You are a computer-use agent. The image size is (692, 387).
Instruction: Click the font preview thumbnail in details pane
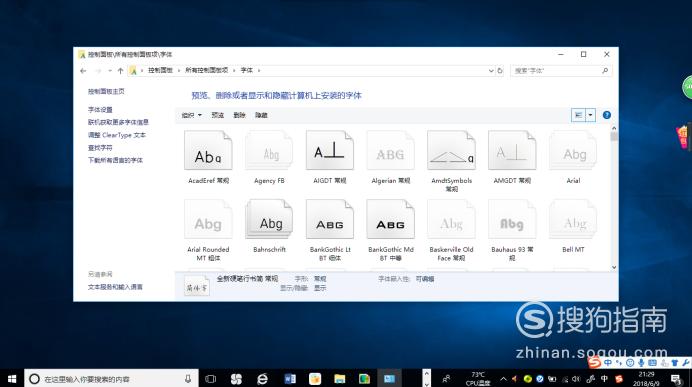tap(196, 286)
